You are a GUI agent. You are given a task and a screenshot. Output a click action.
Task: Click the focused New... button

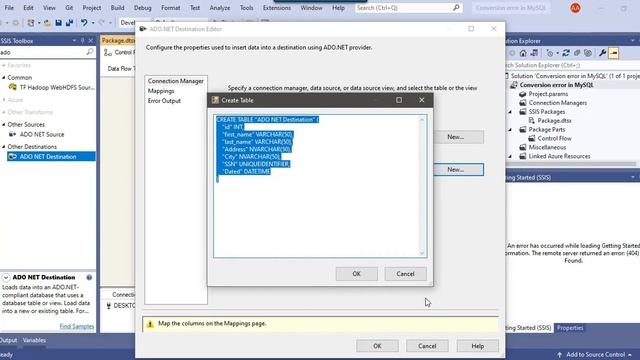pos(458,169)
